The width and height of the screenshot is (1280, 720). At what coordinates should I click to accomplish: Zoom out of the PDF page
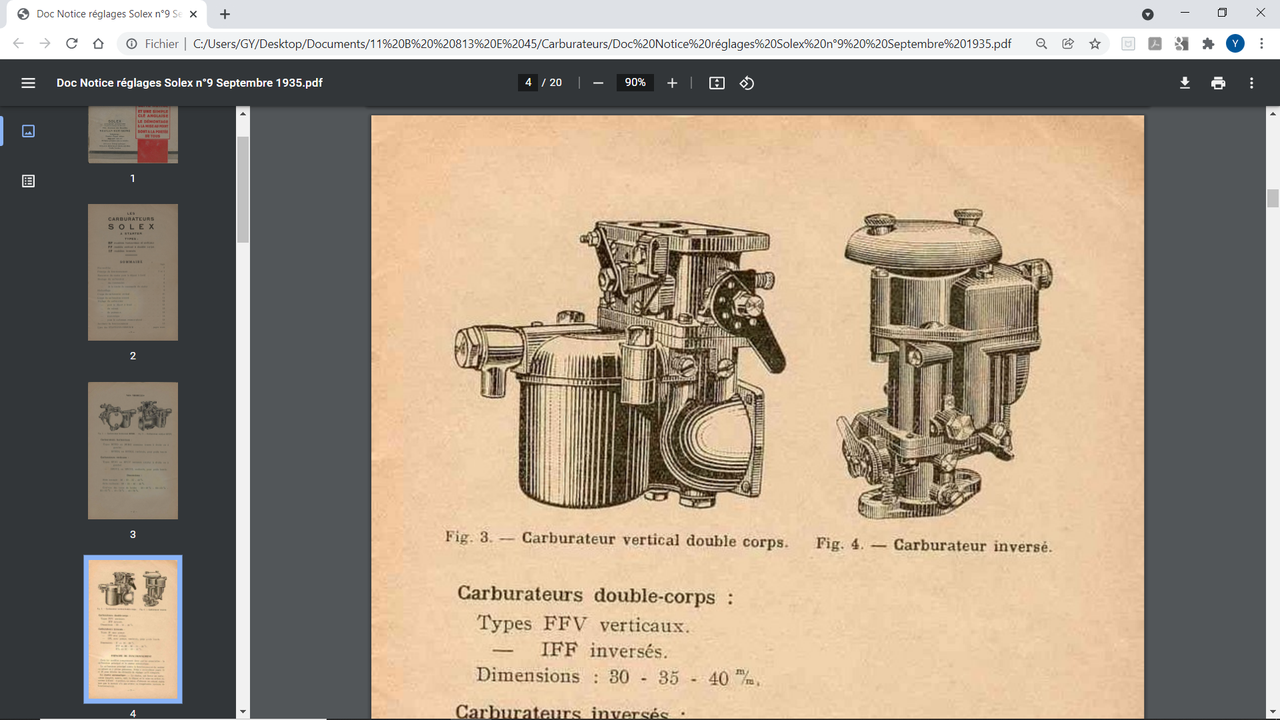598,83
